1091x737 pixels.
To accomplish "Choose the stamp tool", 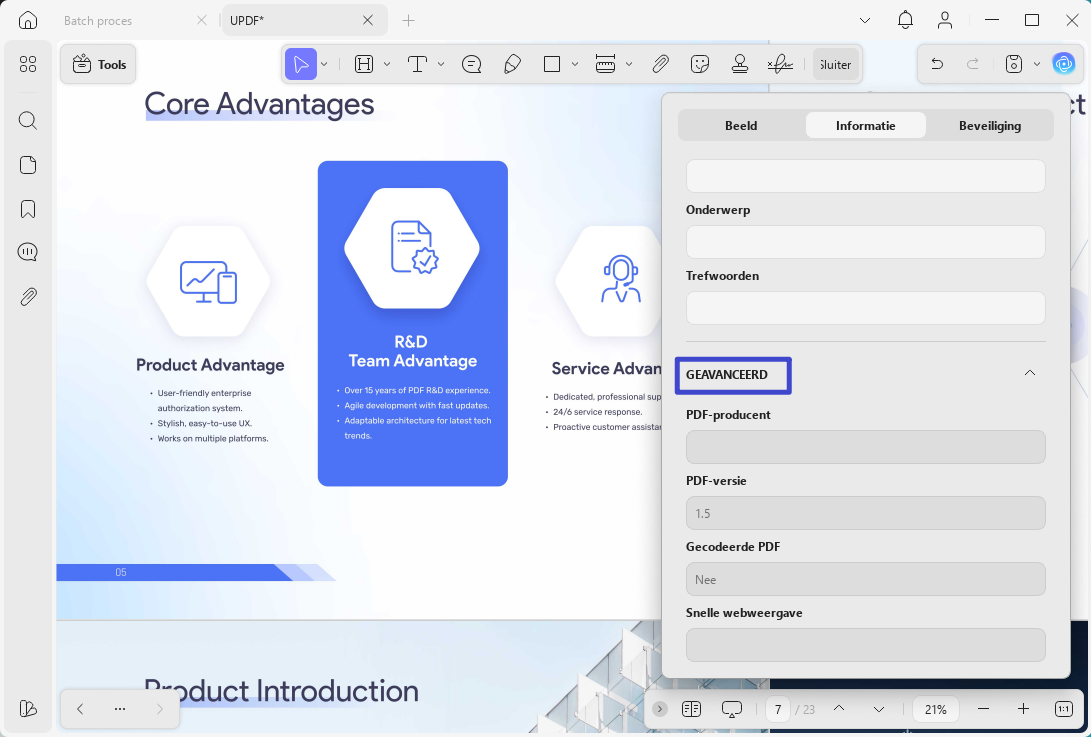I will pos(740,65).
